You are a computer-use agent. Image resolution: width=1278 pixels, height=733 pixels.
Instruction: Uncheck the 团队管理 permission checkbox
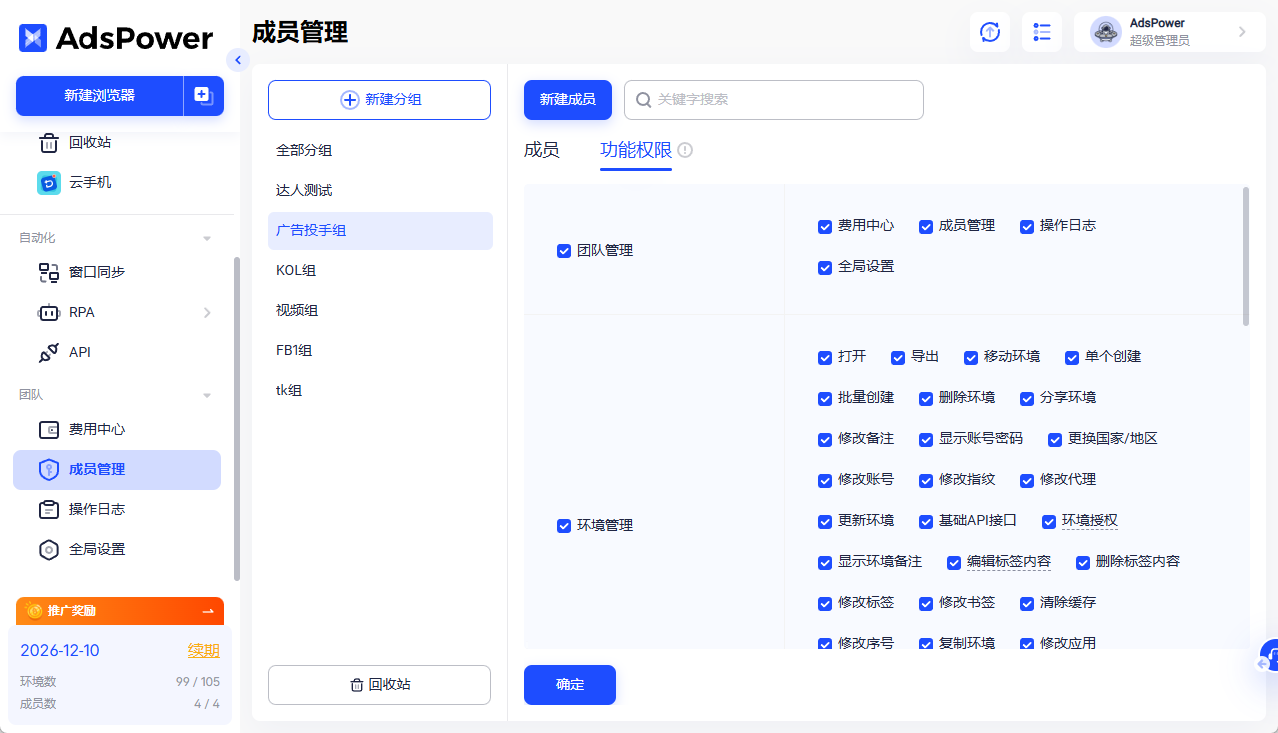tap(564, 251)
